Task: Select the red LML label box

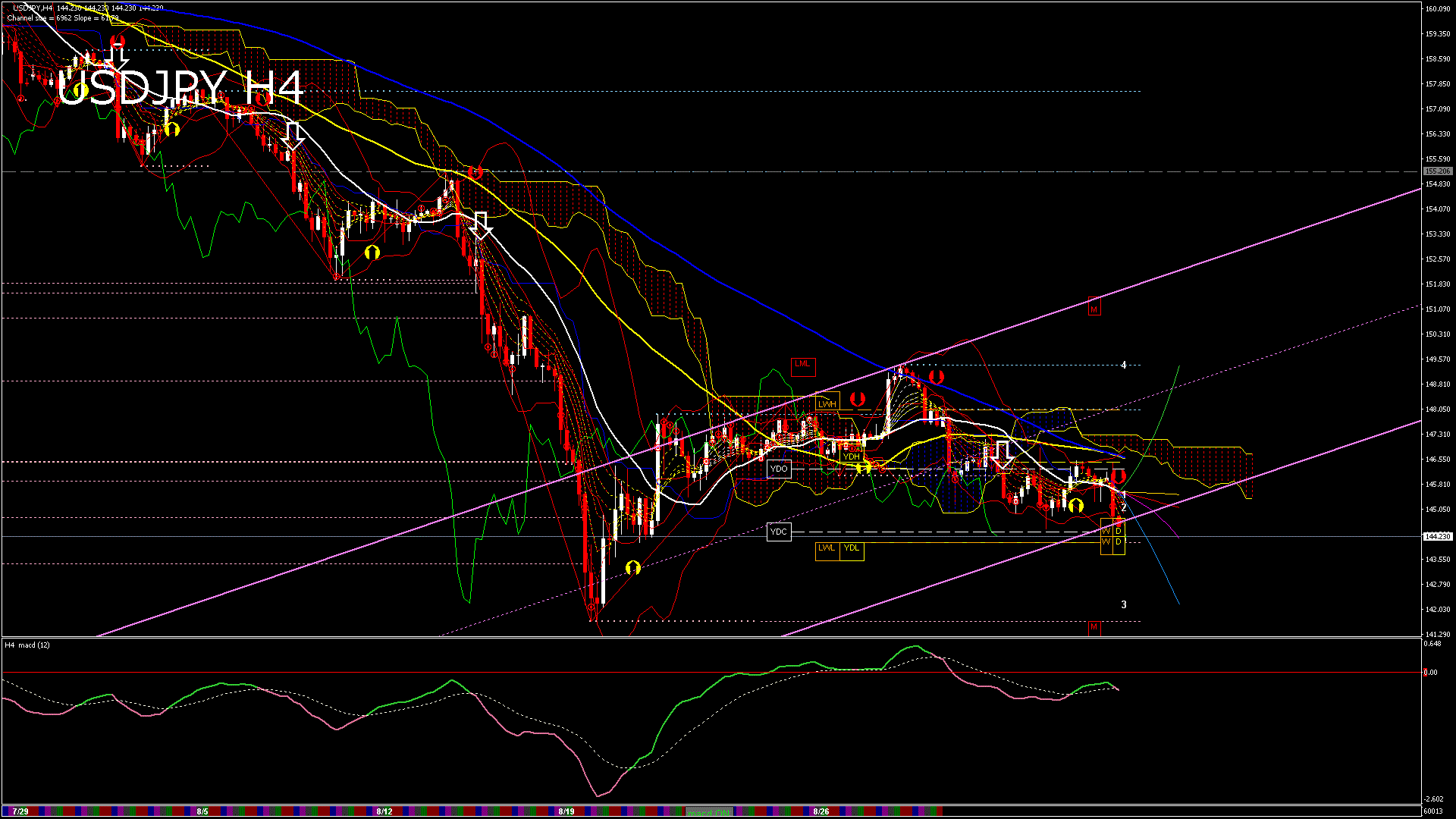Action: (802, 365)
